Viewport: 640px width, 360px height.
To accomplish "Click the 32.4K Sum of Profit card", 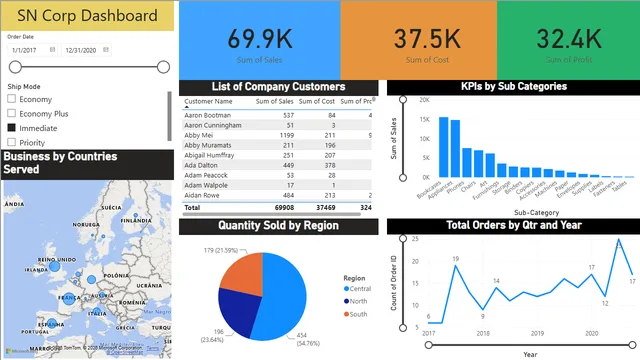I will point(569,40).
